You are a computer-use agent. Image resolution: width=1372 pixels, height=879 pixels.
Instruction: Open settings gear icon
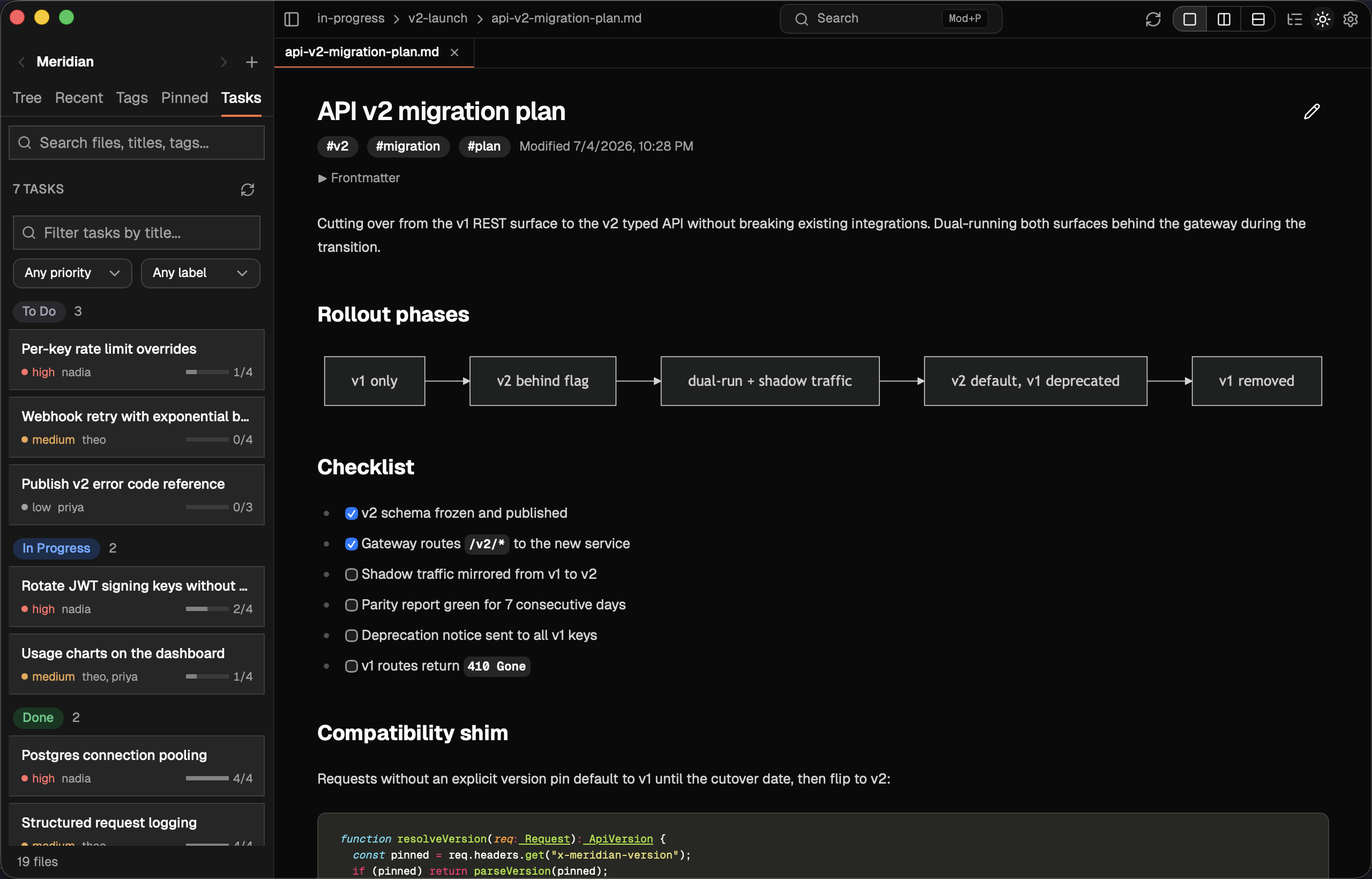pos(1351,19)
